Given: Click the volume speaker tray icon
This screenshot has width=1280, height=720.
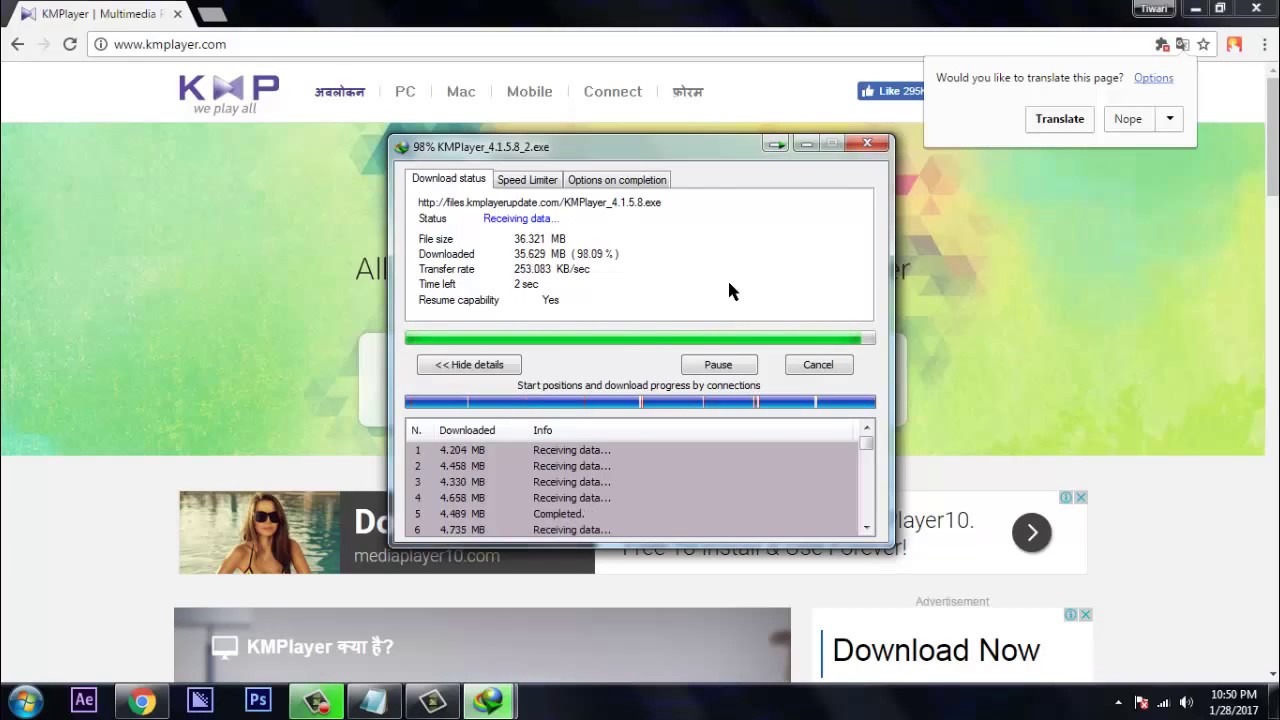Looking at the screenshot, I should (x=1187, y=702).
